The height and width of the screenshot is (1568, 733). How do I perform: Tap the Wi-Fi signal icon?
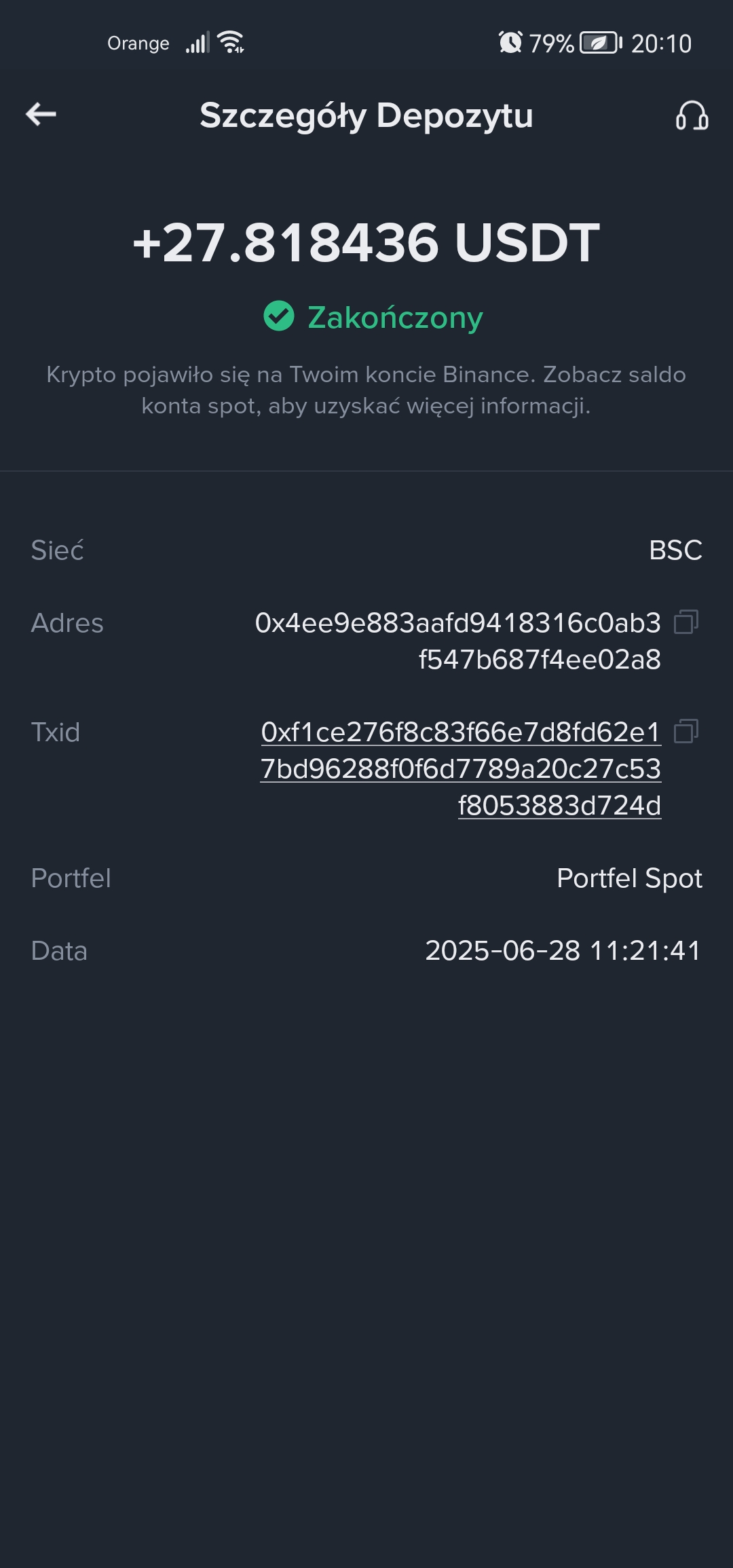tap(231, 42)
